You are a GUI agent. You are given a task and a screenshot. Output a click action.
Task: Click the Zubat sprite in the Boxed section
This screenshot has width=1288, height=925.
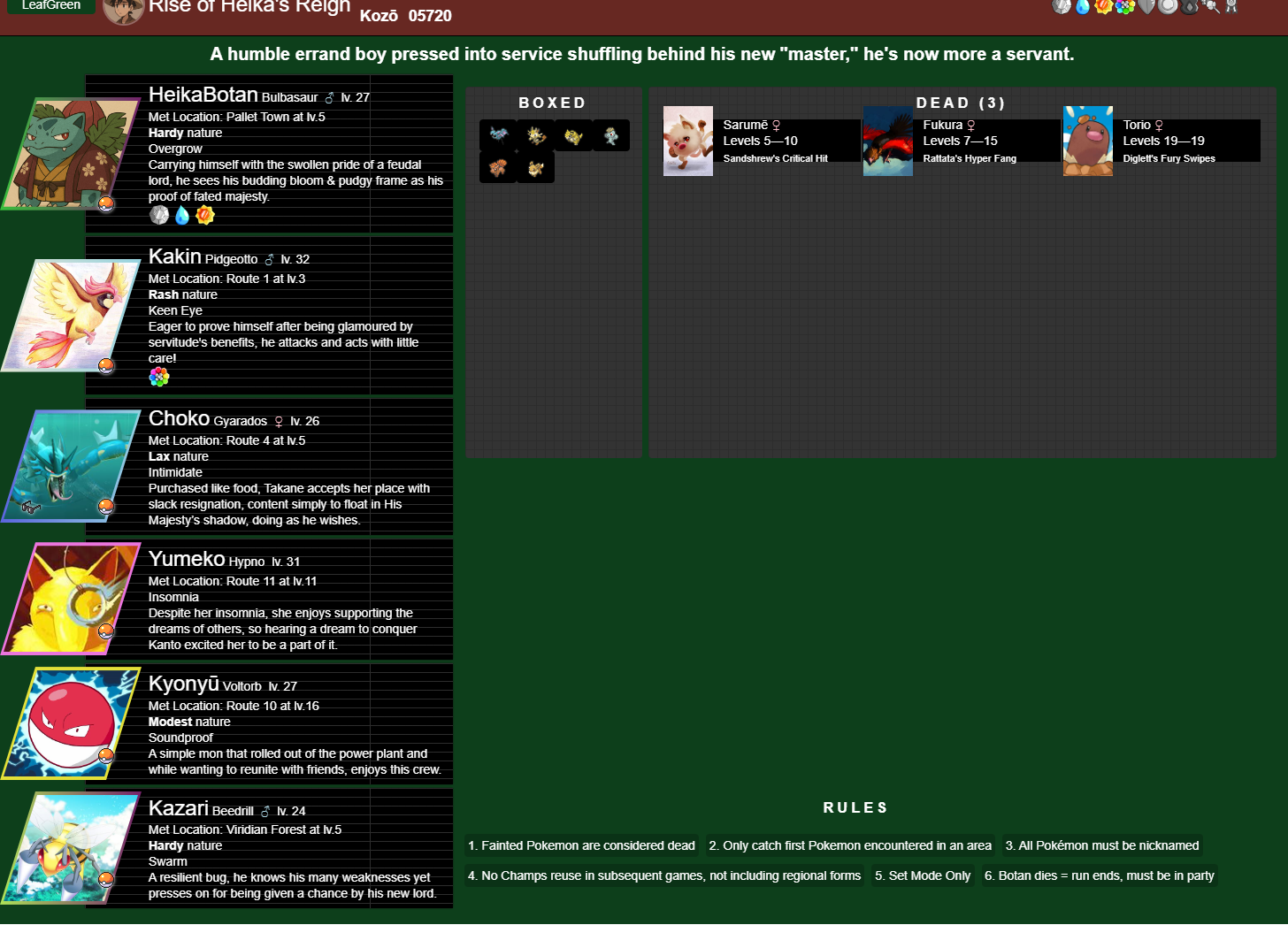pos(498,135)
